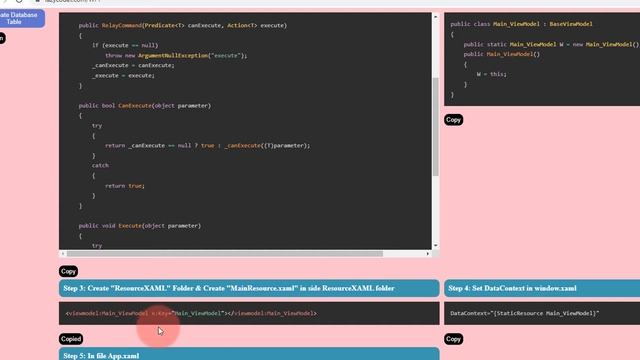
Task: Click the scroll right arrow of code block
Action: (427, 253)
